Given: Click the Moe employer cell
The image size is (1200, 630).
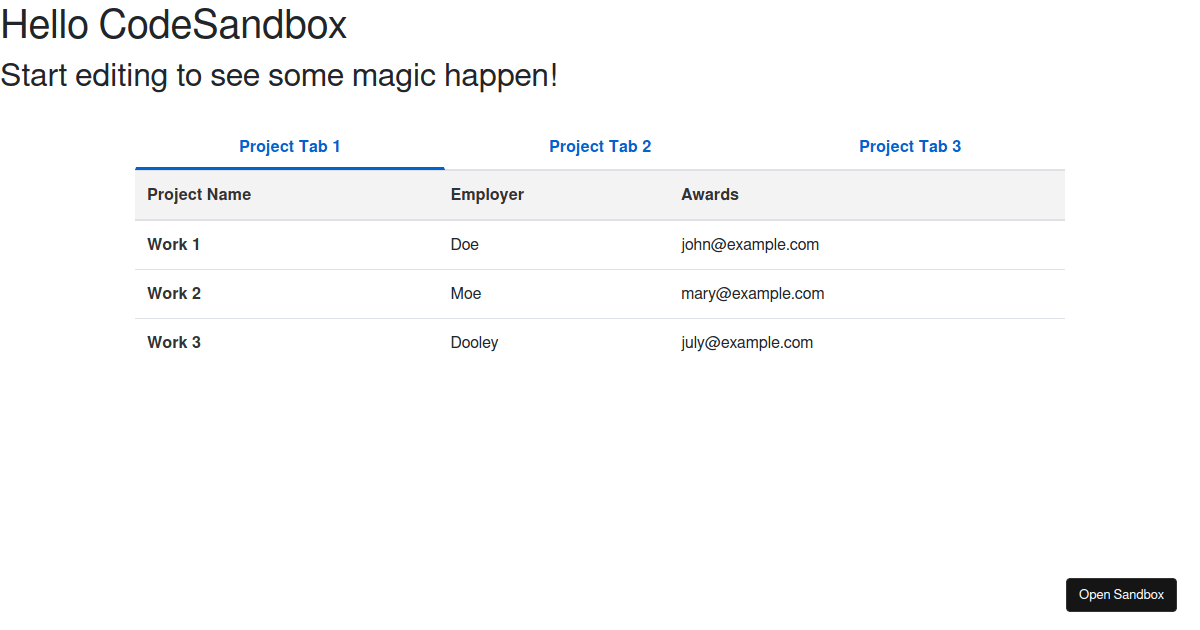Looking at the screenshot, I should pos(465,293).
